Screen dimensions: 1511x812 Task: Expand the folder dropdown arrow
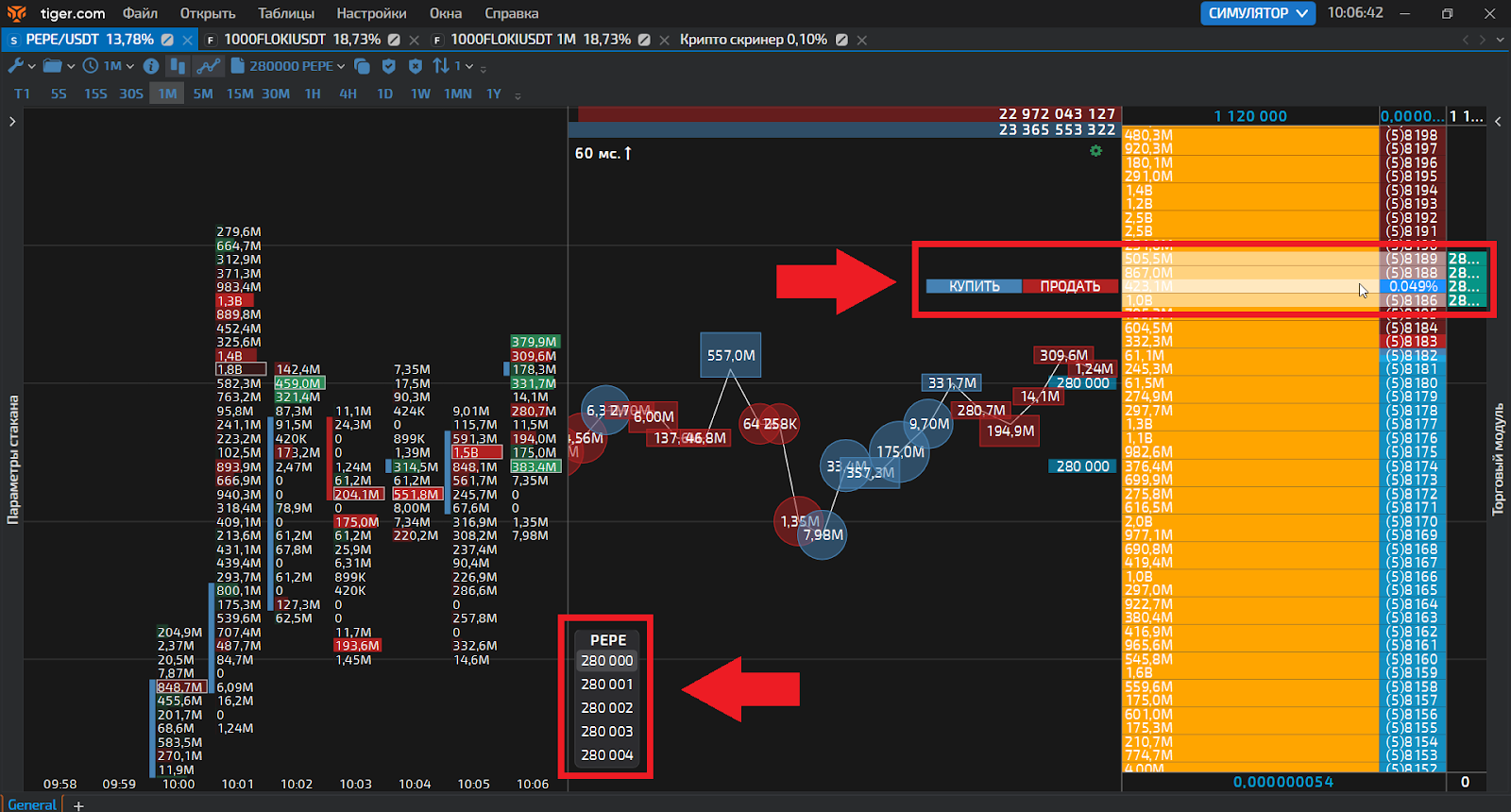[71, 67]
